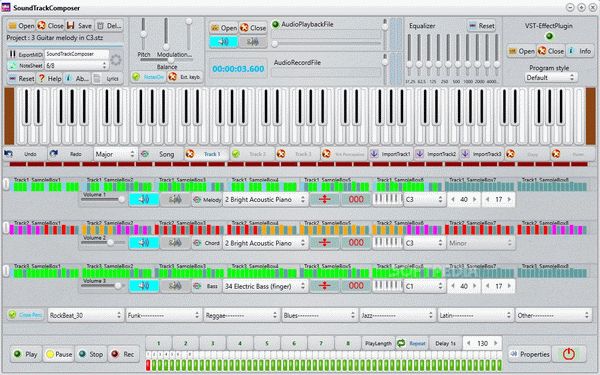600x375 pixels.
Task: Select Track 3 toggle button
Action: coord(298,154)
